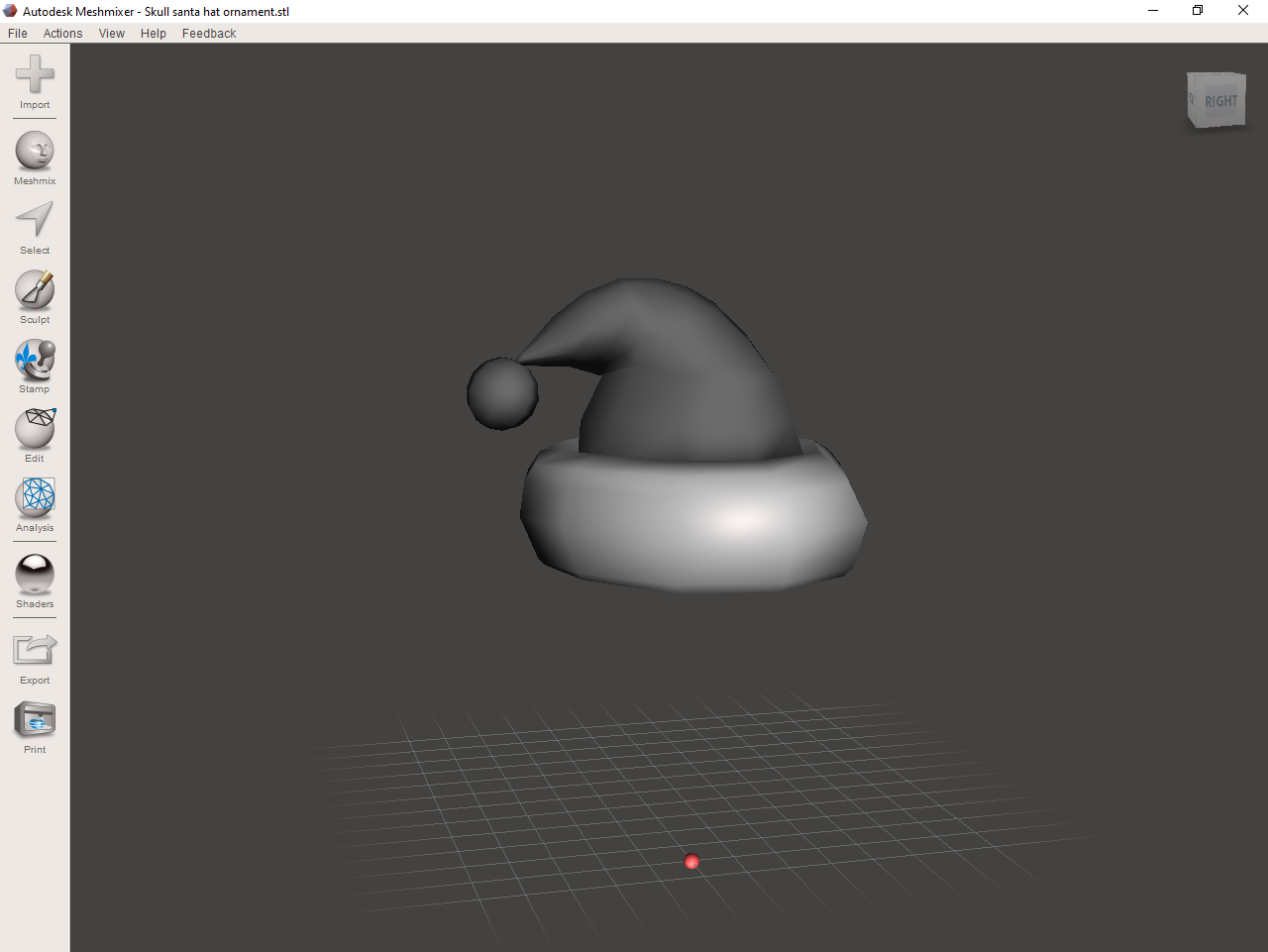Open the File menu
Screen dimensions: 1268x952
pyautogui.click(x=17, y=33)
